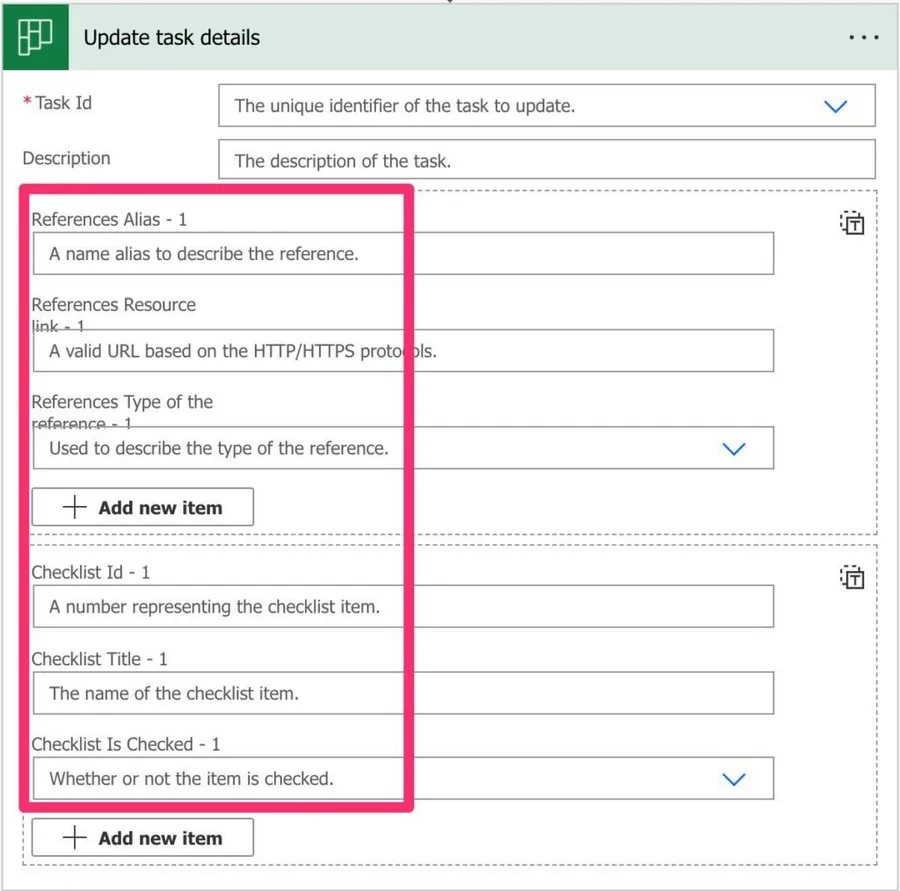Screen dimensions: 900x891
Task: Click into the Description field
Action: coord(546,160)
